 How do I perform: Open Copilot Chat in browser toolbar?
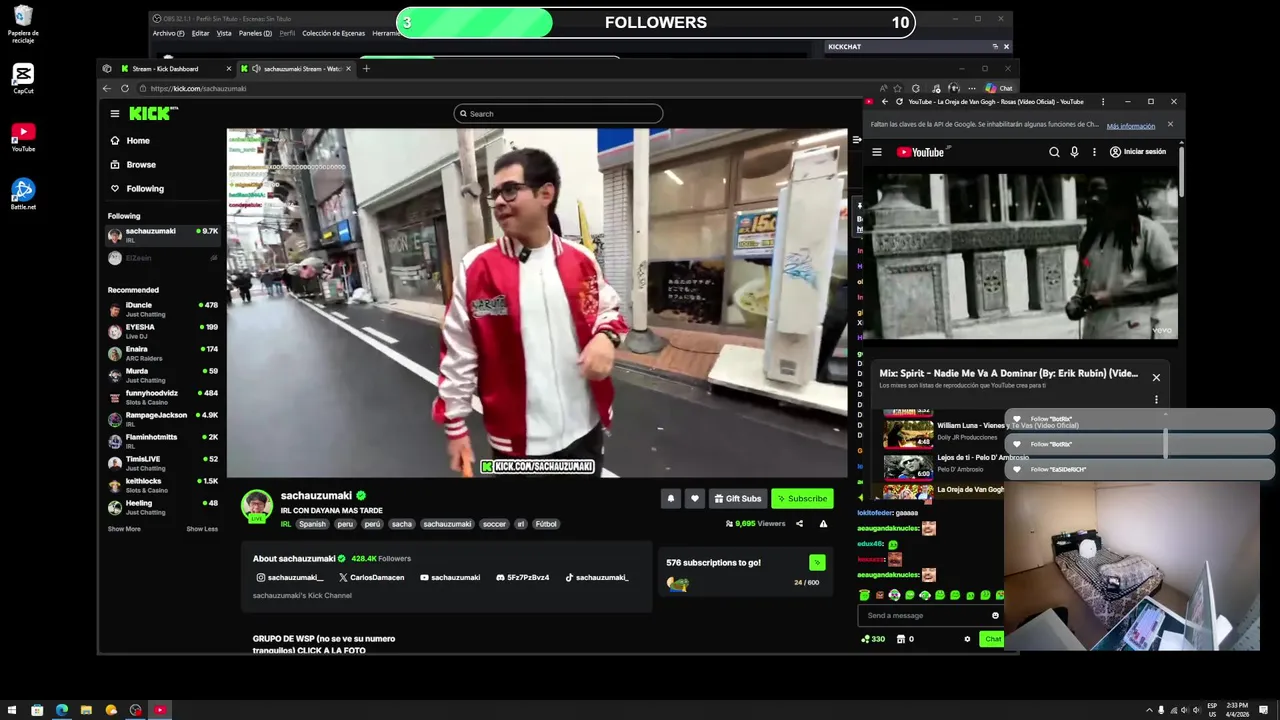[999, 88]
